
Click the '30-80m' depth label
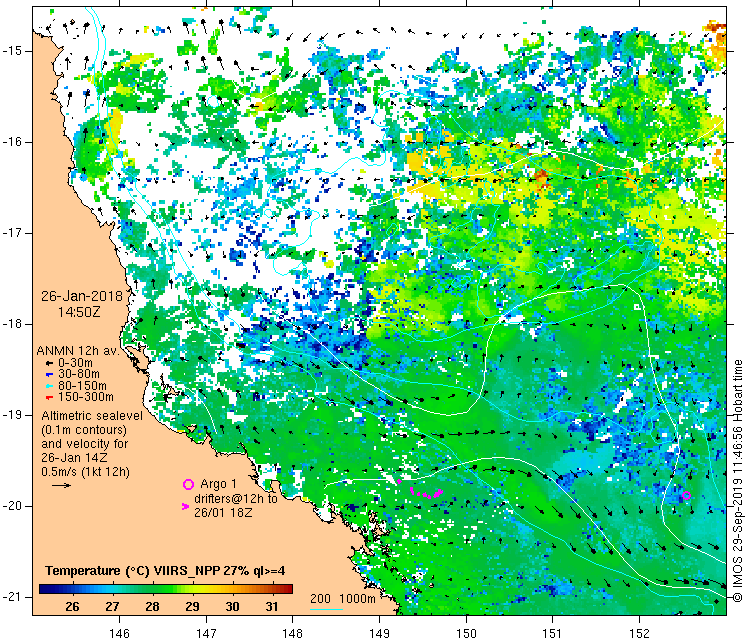(x=79, y=375)
